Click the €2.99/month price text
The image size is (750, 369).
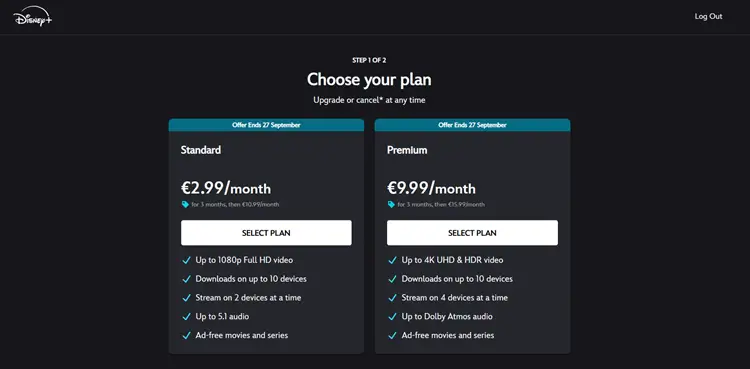(x=226, y=188)
